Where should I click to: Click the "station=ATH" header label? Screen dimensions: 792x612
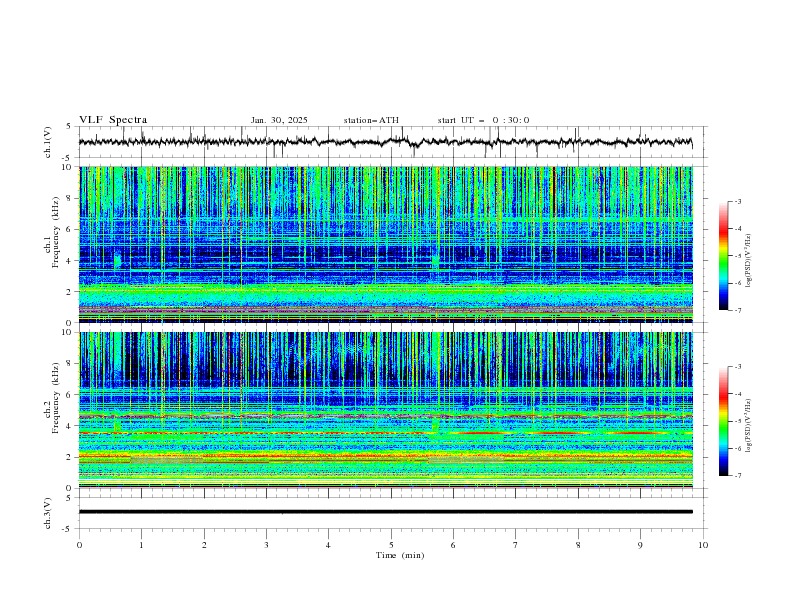click(x=371, y=120)
